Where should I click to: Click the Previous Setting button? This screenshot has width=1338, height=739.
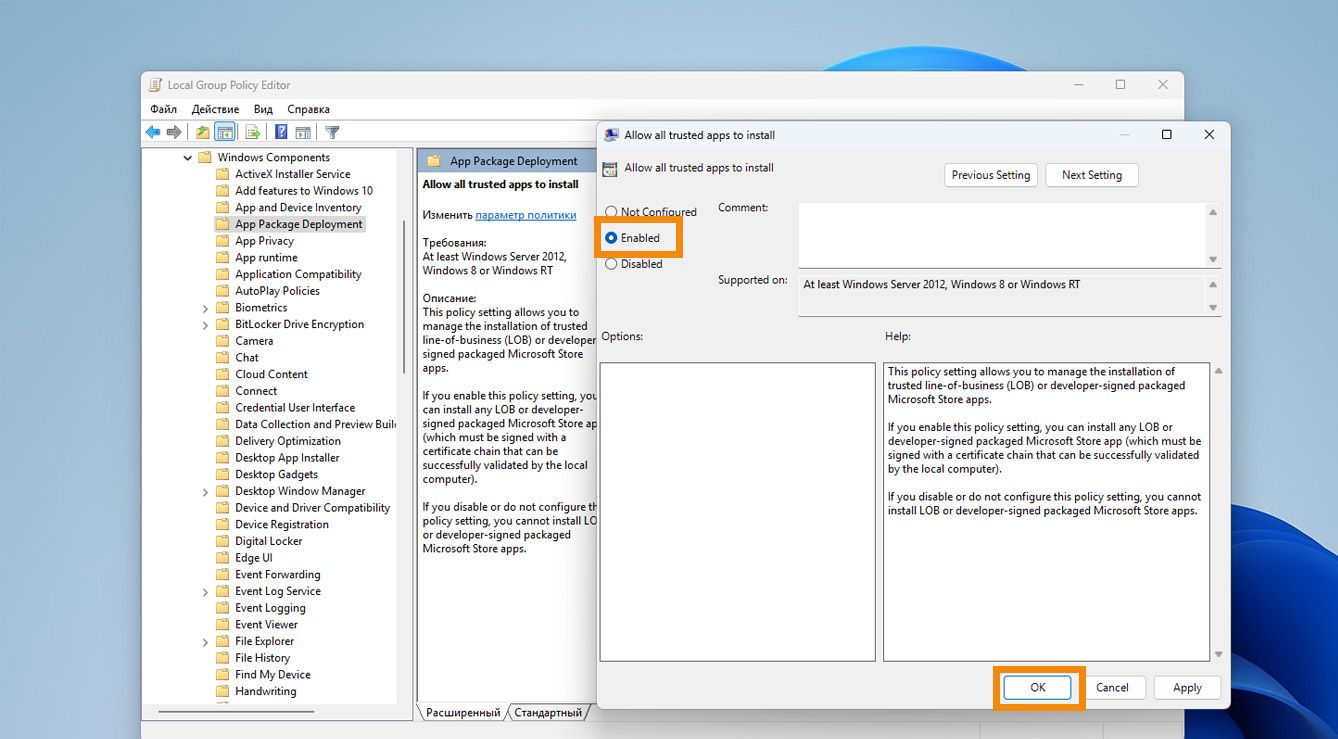pyautogui.click(x=990, y=175)
